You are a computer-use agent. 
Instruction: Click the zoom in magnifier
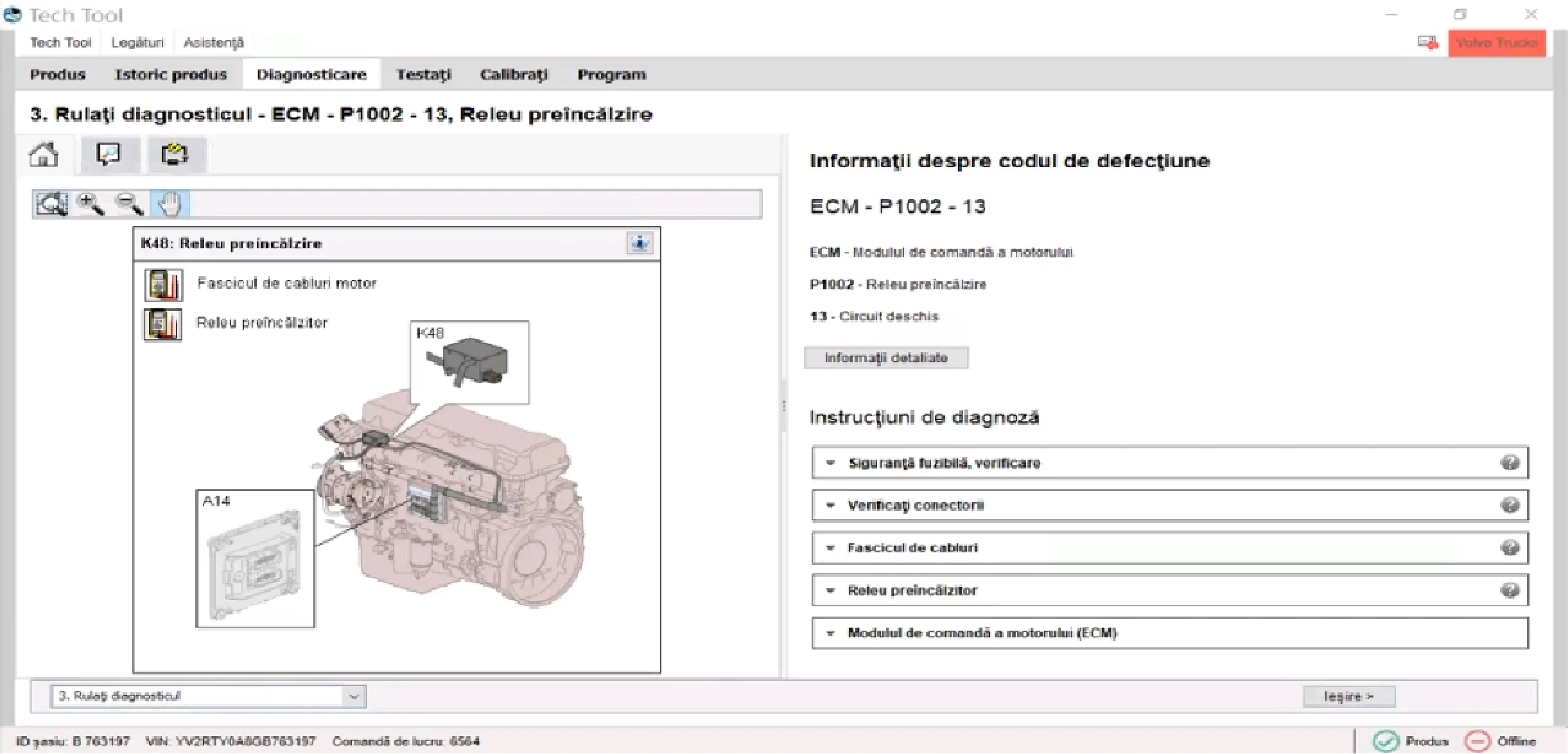click(x=90, y=204)
